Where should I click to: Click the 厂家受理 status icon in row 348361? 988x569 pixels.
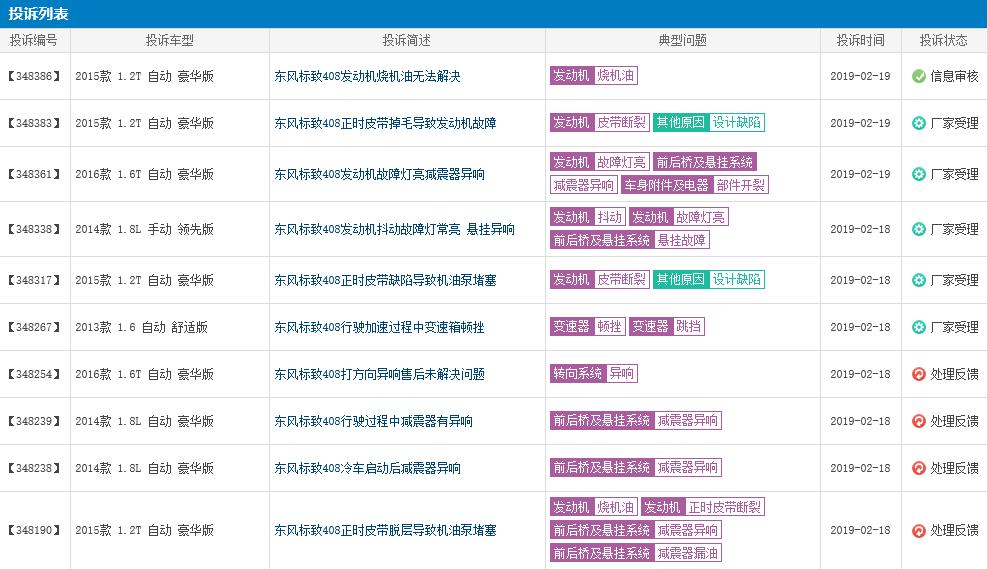click(919, 175)
